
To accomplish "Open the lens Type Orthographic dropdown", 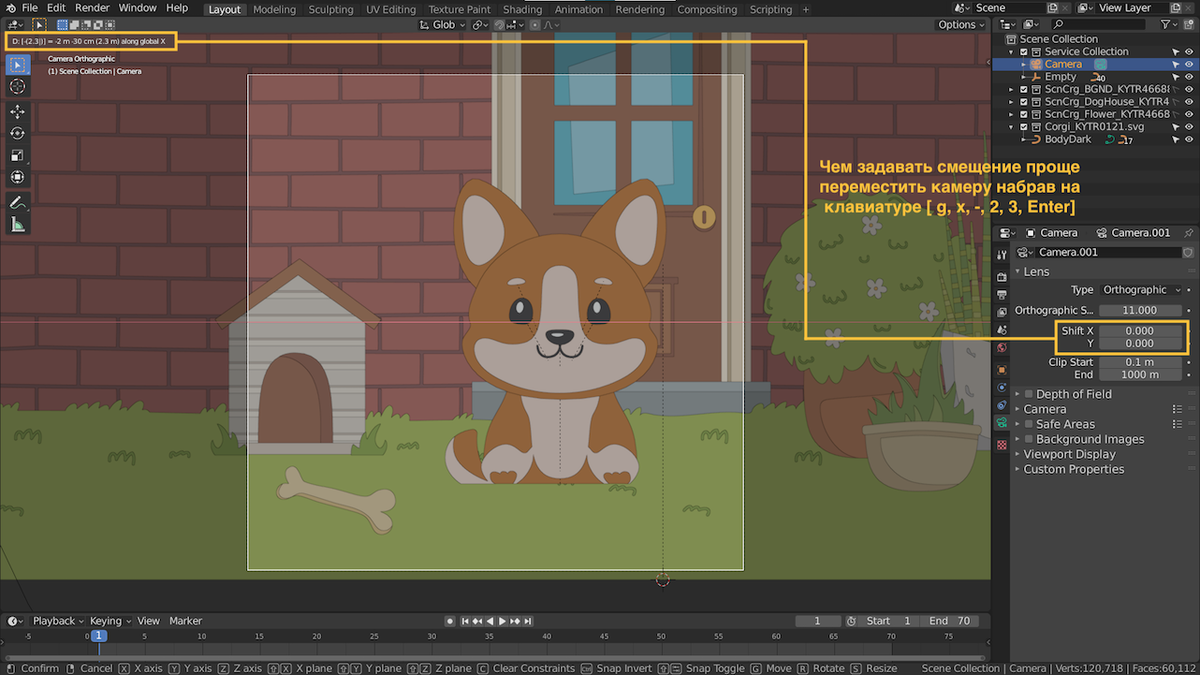I will pos(1140,290).
